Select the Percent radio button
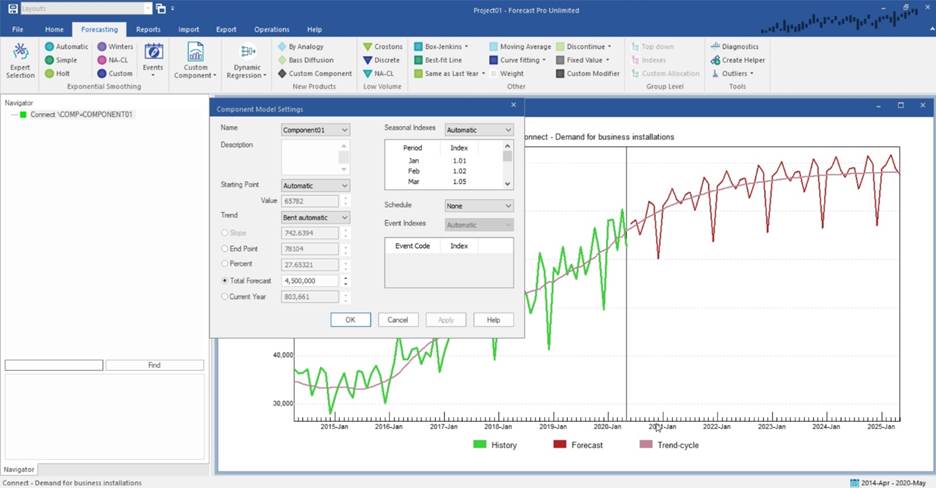The height and width of the screenshot is (488, 936). [224, 264]
